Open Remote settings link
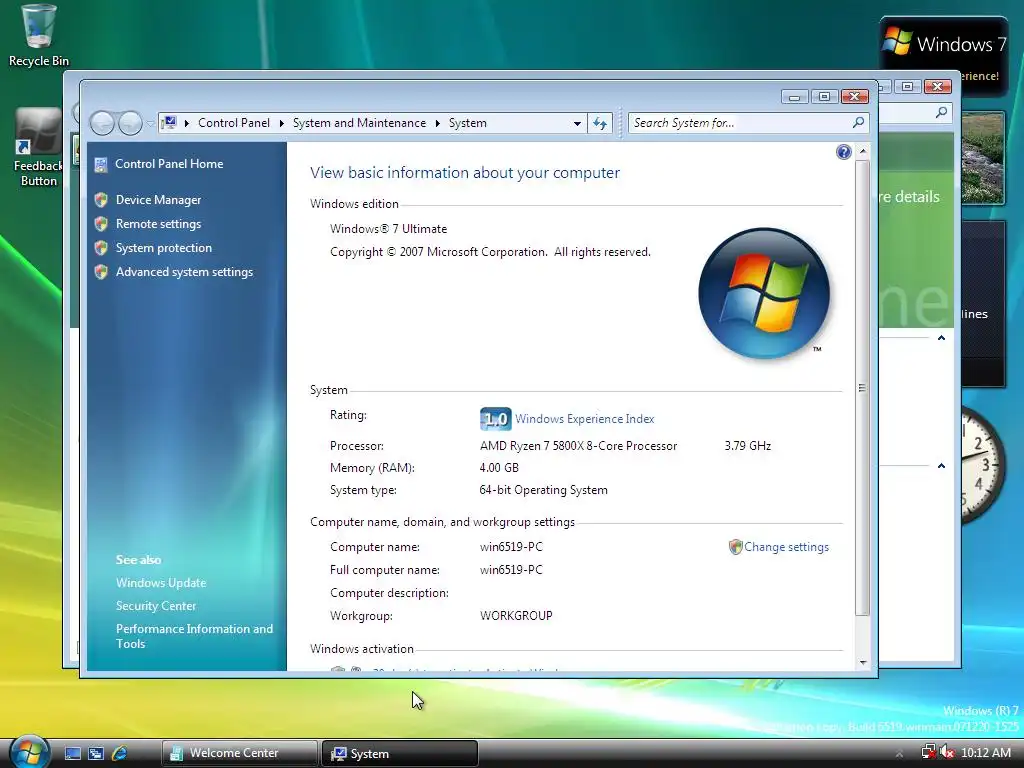 [158, 224]
